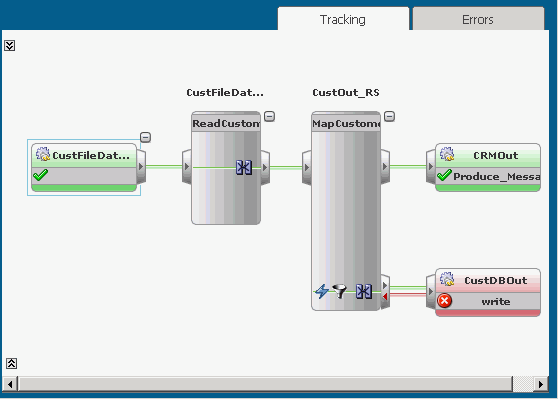This screenshot has width=558, height=399.
Task: Select the CustDBOut node title
Action: (495, 280)
